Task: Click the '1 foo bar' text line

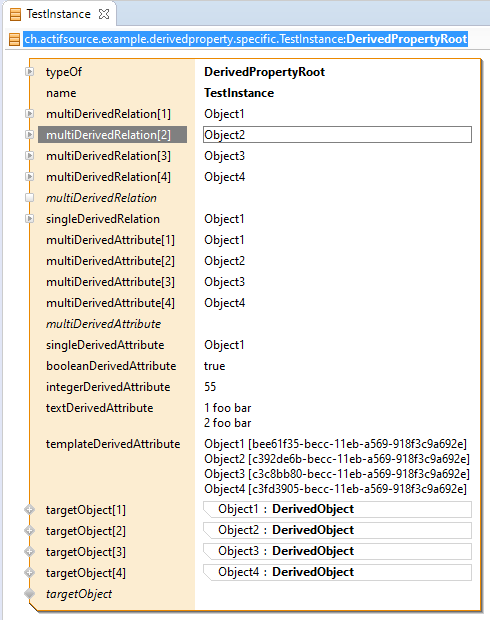Action: point(227,408)
